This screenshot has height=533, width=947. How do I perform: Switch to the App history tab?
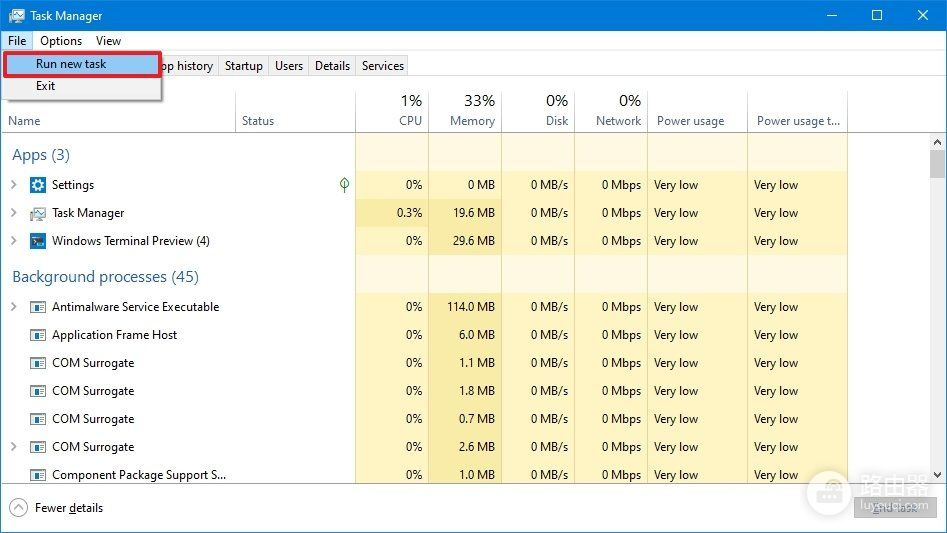[x=190, y=66]
